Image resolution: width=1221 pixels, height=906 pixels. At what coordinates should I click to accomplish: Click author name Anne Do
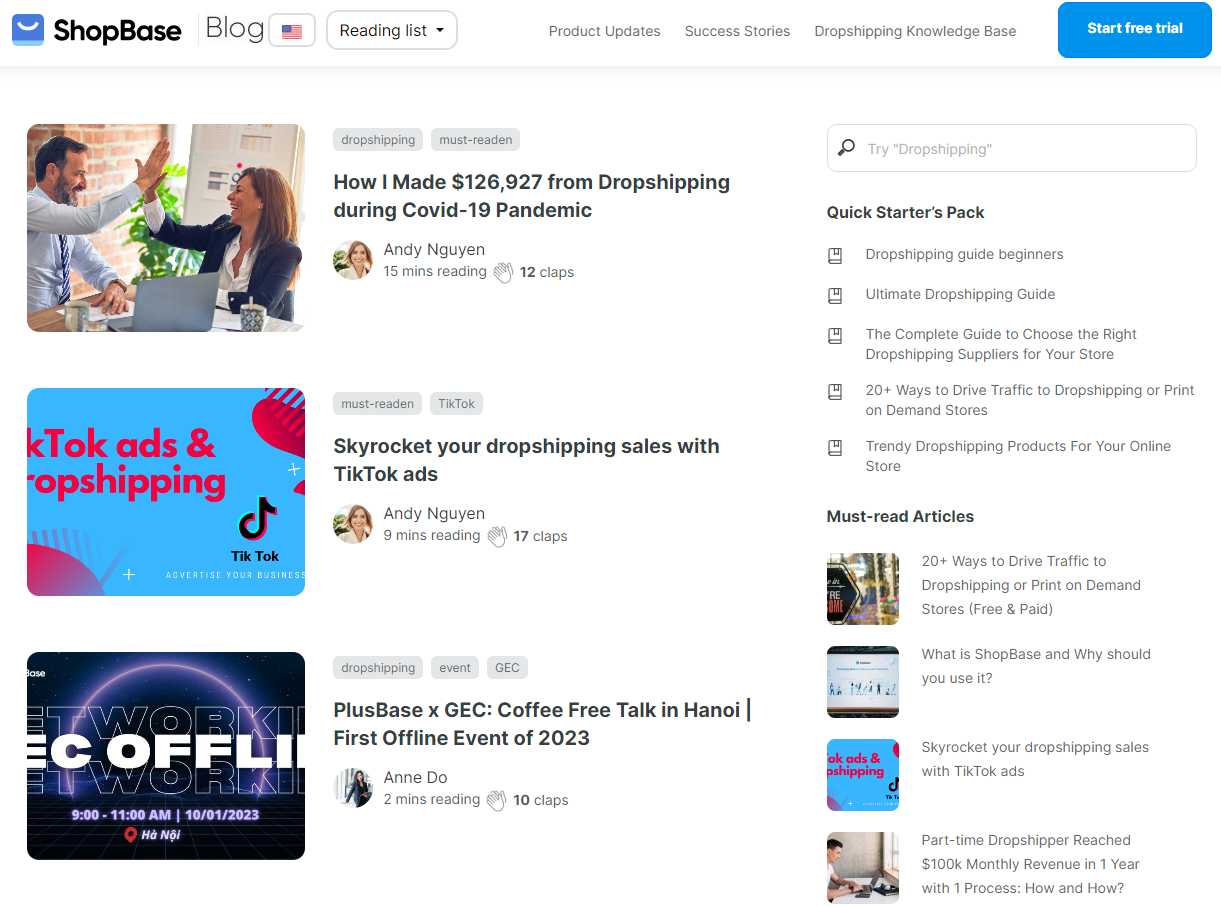pos(416,778)
